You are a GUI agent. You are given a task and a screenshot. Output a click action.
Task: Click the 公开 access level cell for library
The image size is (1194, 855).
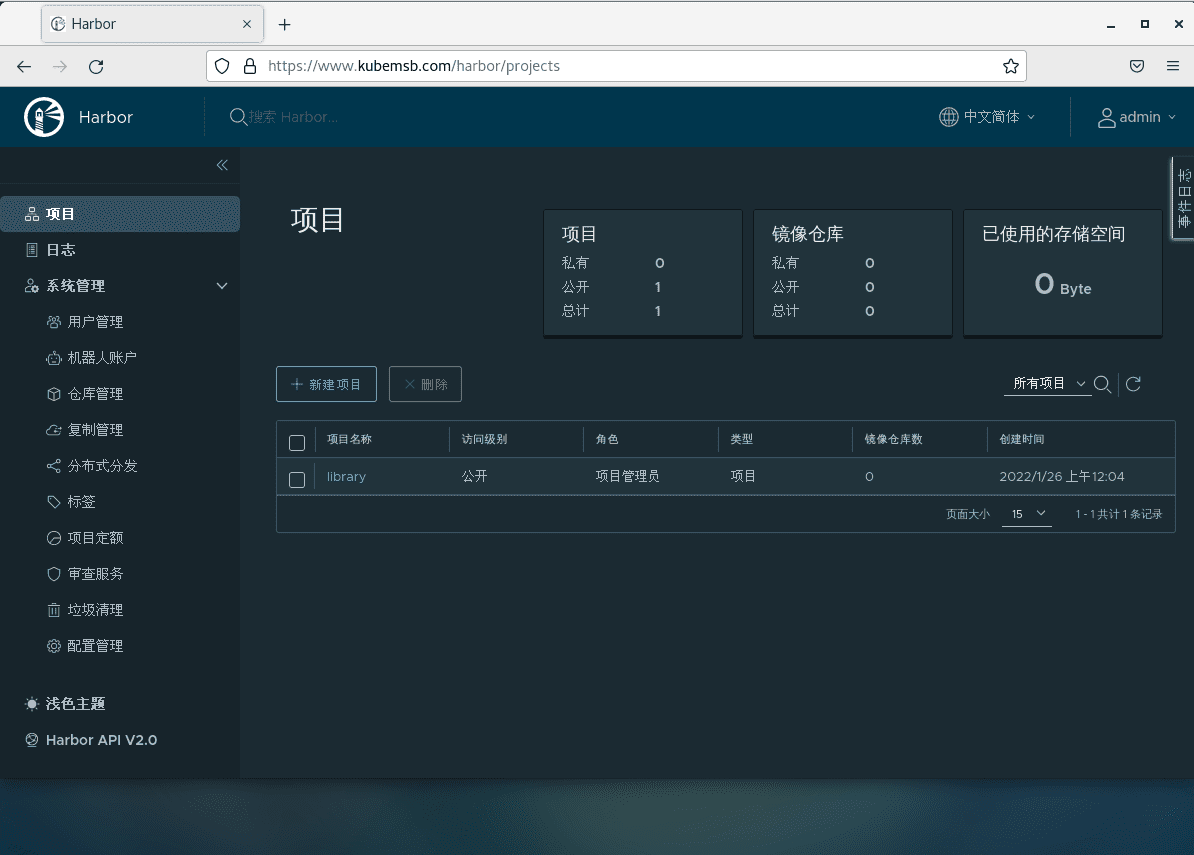[x=474, y=477]
